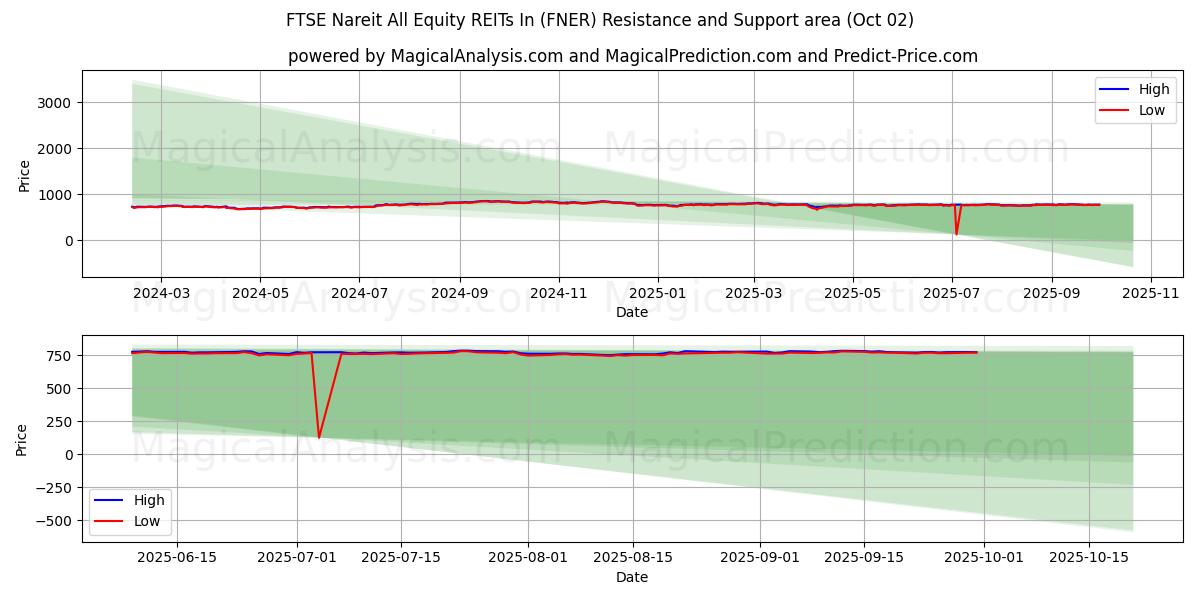Click the '2025-11' tick label on top chart

(x=1151, y=294)
